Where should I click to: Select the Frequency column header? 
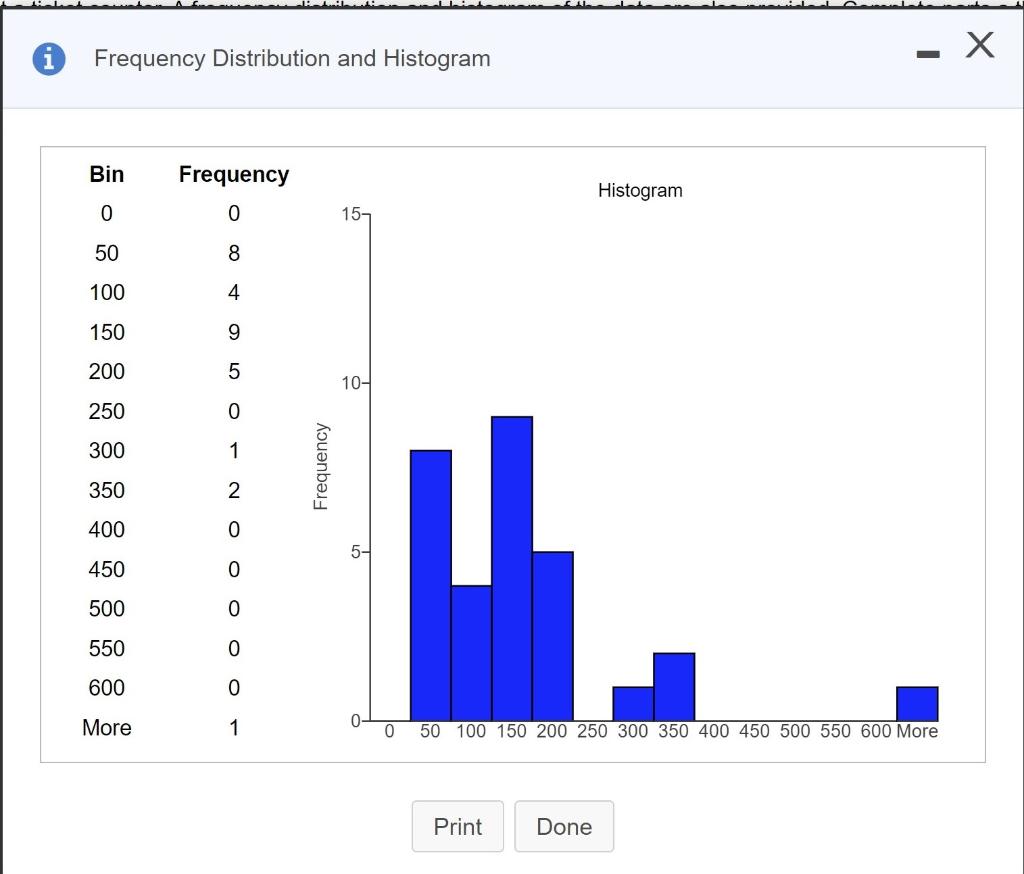pos(233,174)
